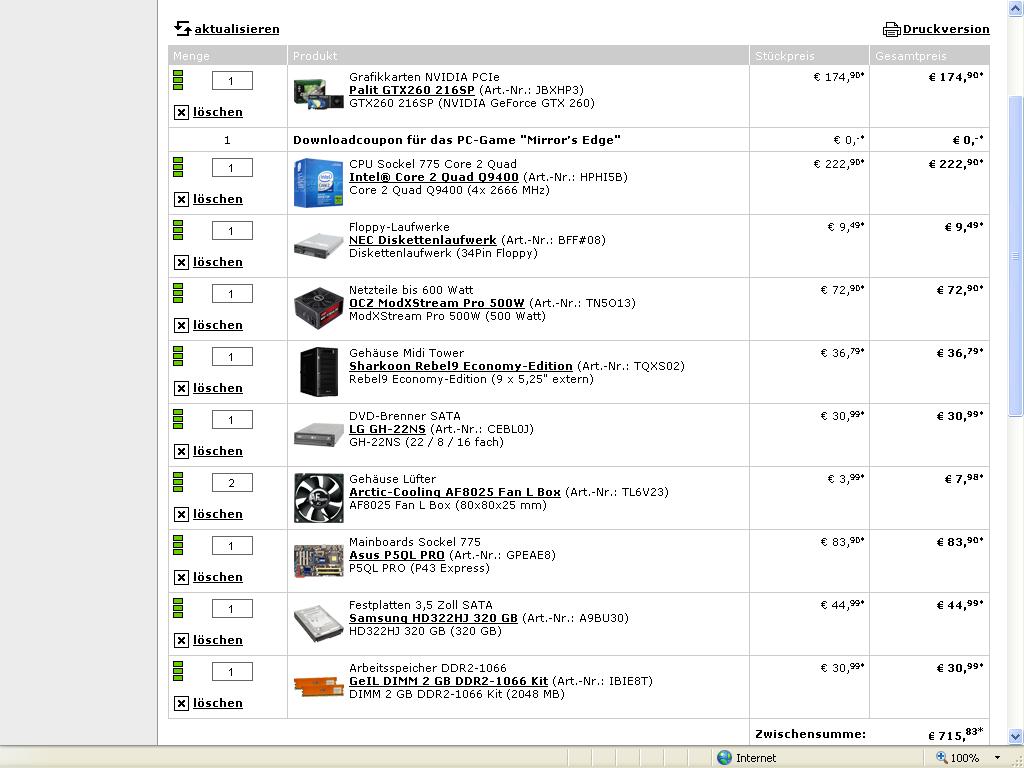Open Palit GTX260 216SP product page

click(411, 90)
